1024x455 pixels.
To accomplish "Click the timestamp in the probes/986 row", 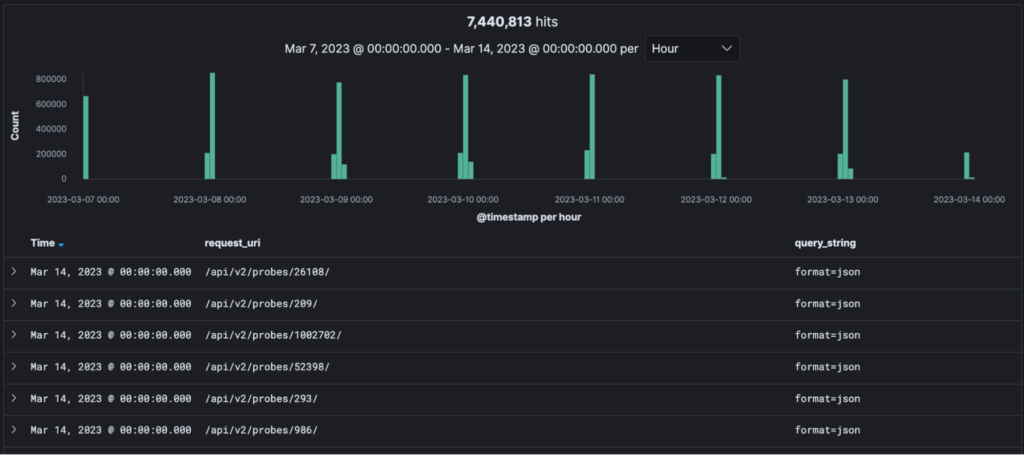I will pos(111,430).
